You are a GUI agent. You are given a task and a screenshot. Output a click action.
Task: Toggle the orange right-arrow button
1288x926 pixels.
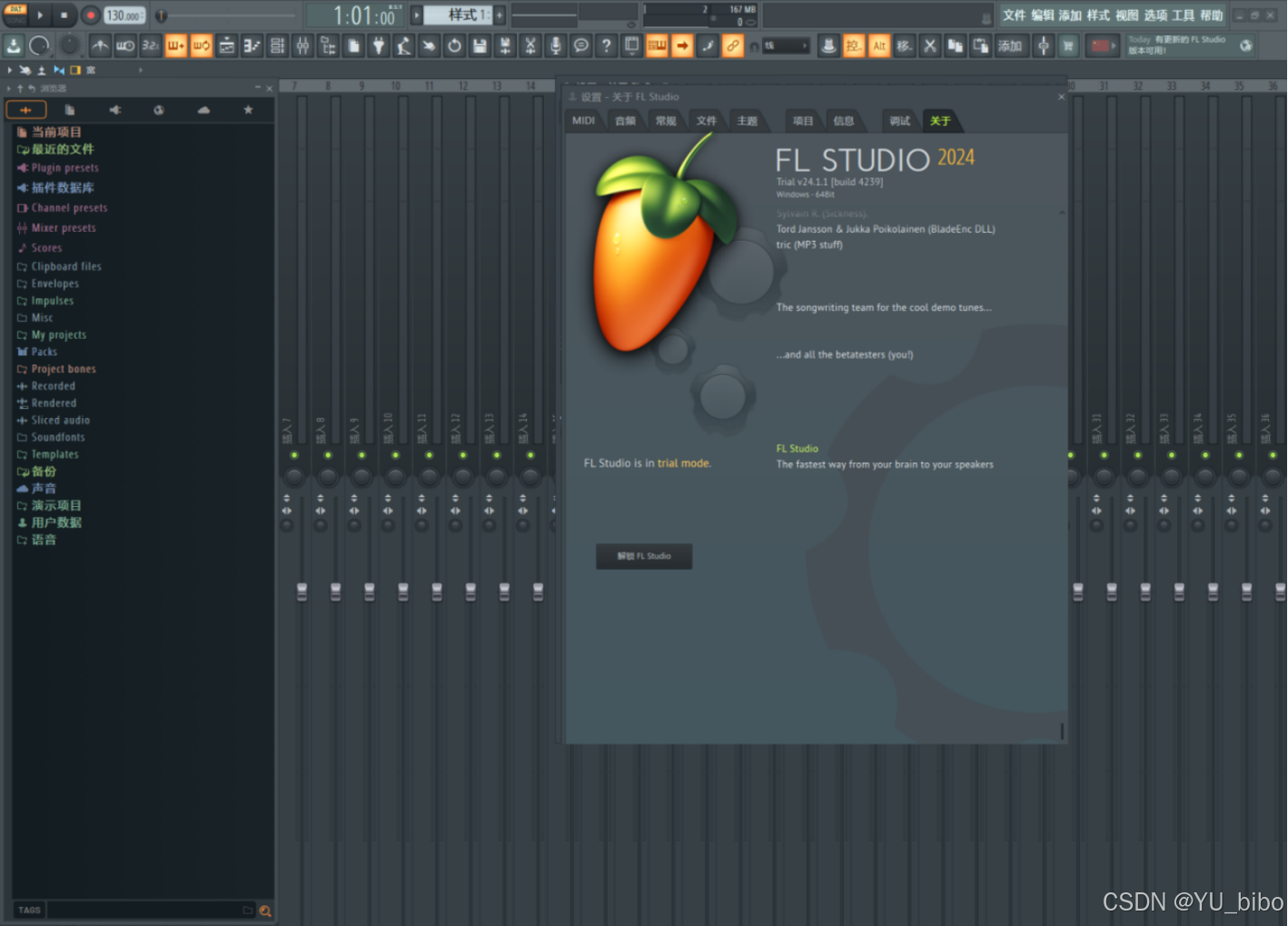point(682,45)
